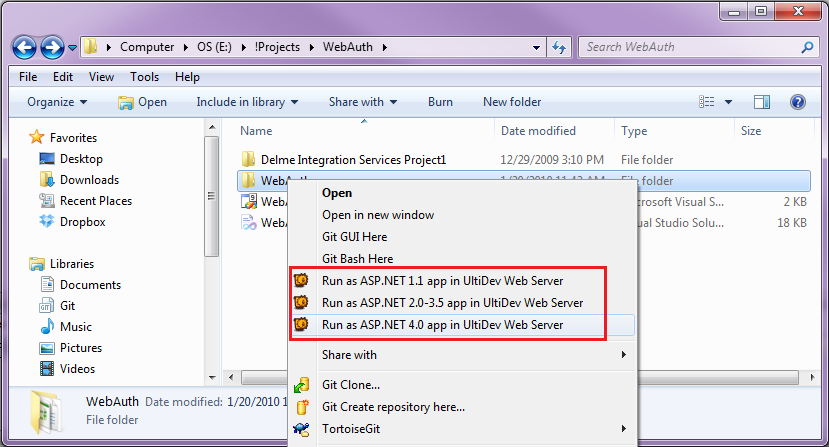This screenshot has width=829, height=447.
Task: Click the blue help question mark icon
Action: pyautogui.click(x=797, y=102)
